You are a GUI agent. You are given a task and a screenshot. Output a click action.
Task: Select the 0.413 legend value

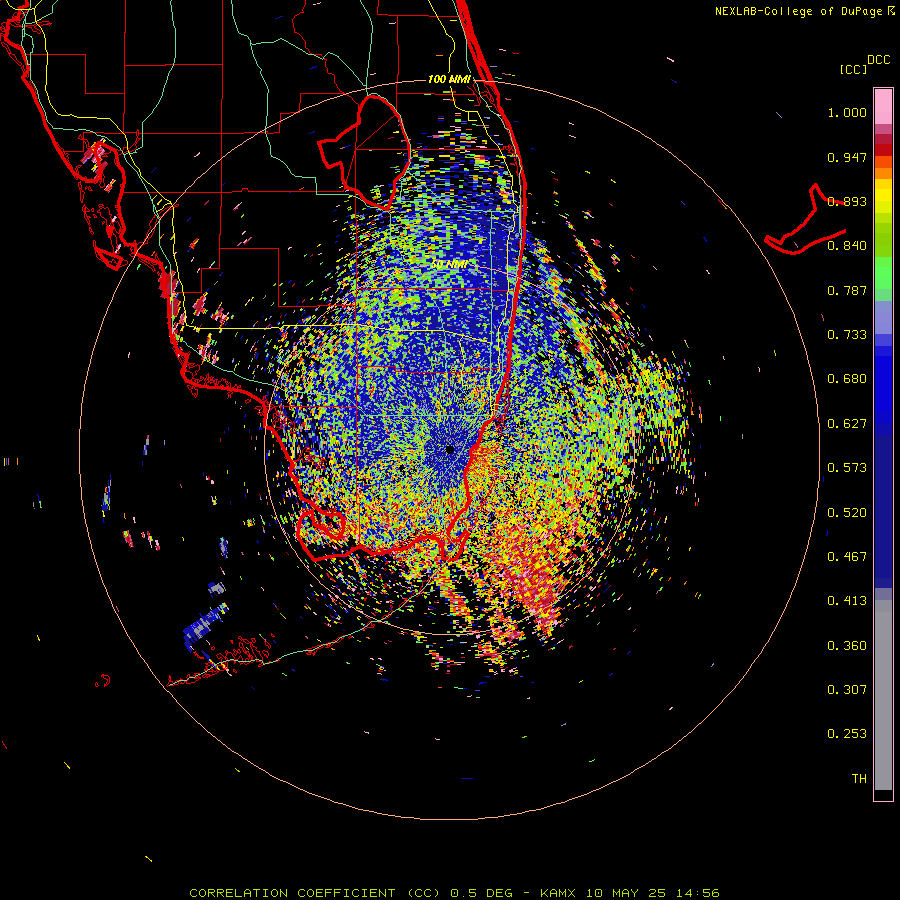coord(847,601)
